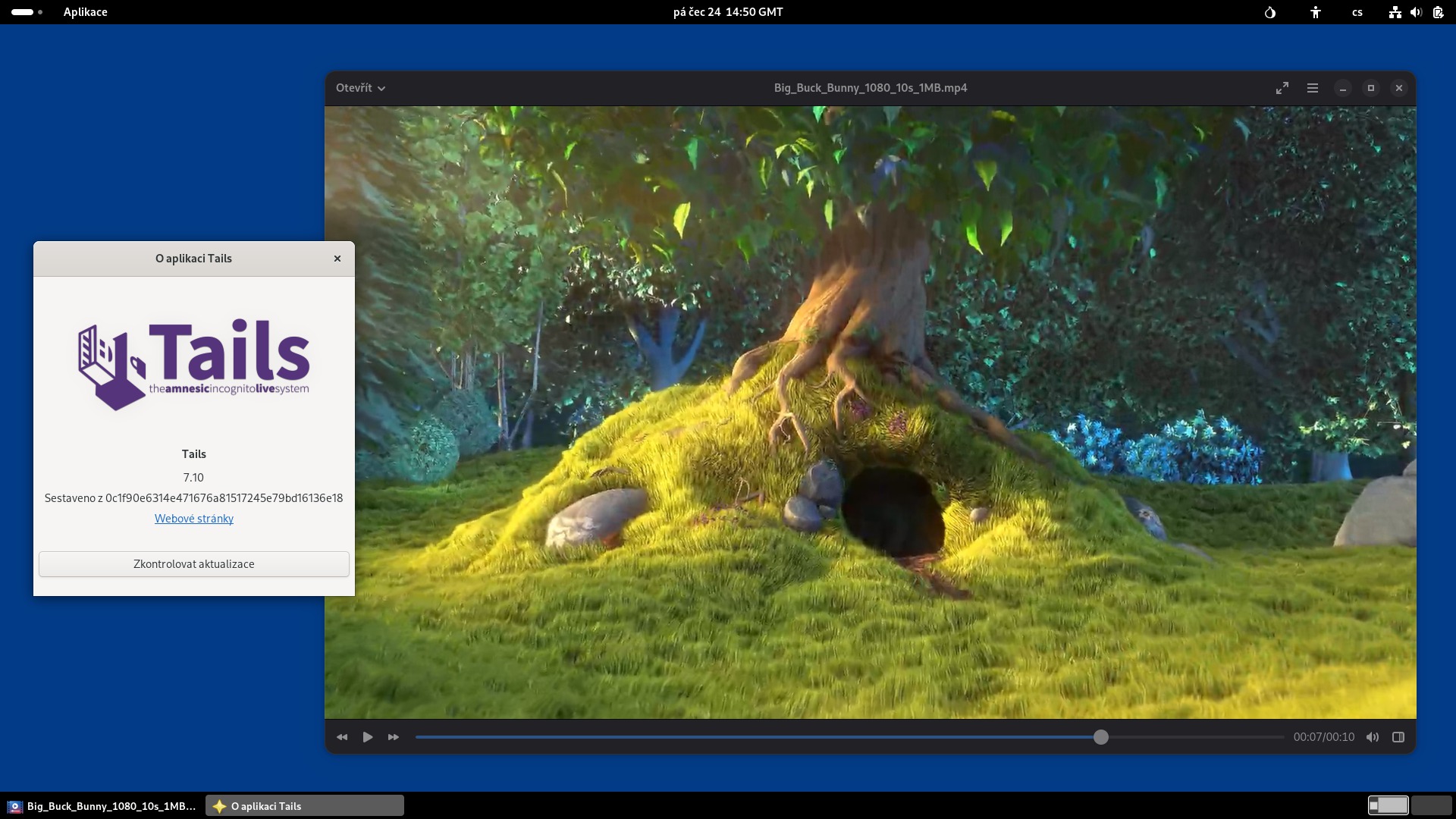Open the Webové stránky link
Screen dimensions: 1456x819
pos(194,519)
